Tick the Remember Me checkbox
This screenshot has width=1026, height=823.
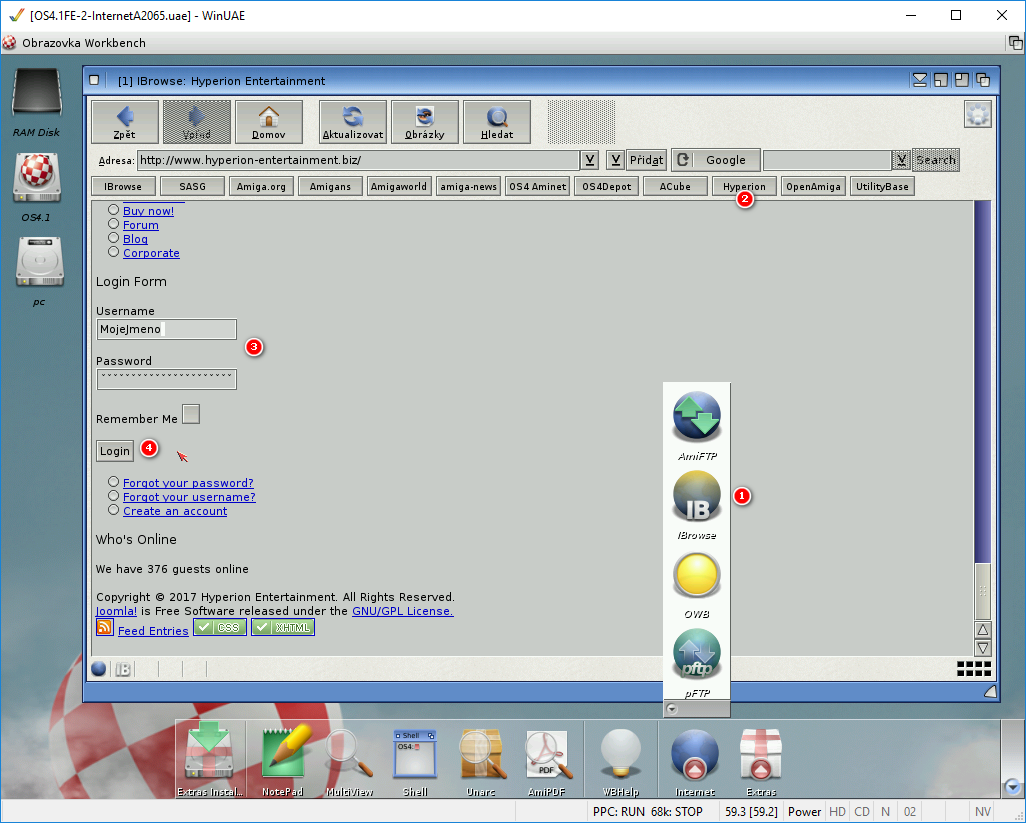coord(191,414)
